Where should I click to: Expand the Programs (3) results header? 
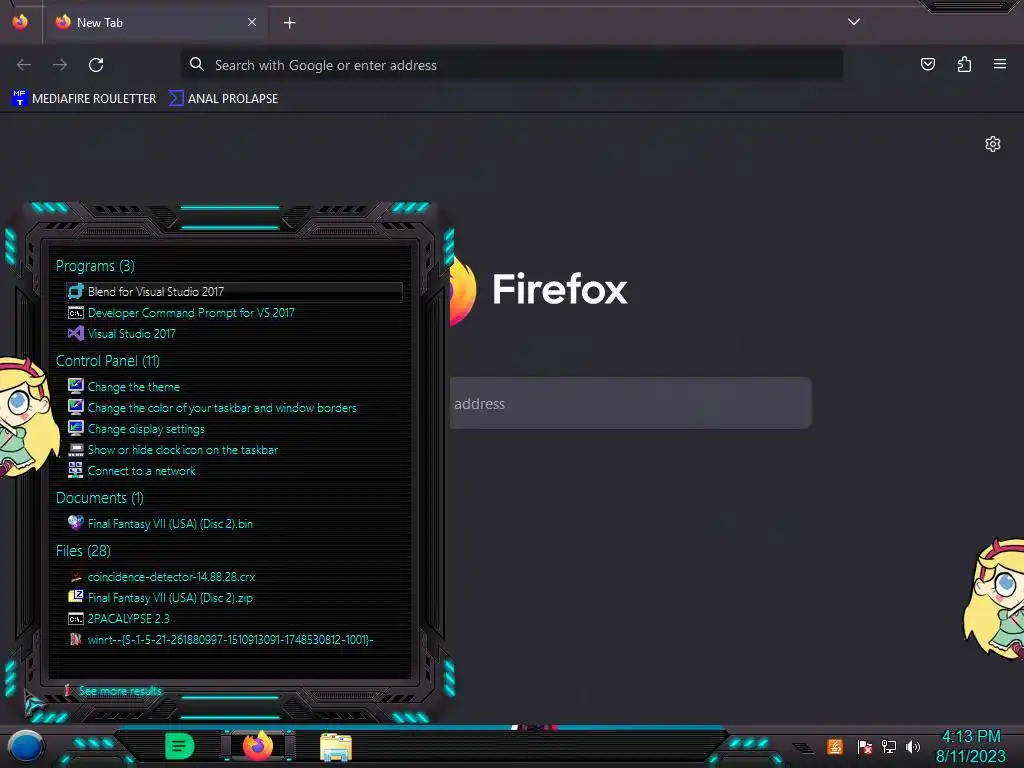click(95, 266)
